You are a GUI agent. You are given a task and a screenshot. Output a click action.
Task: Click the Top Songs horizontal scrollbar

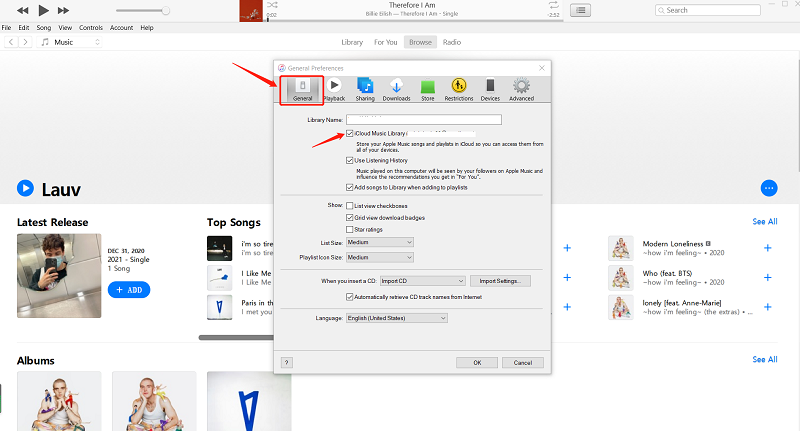[x=236, y=337]
